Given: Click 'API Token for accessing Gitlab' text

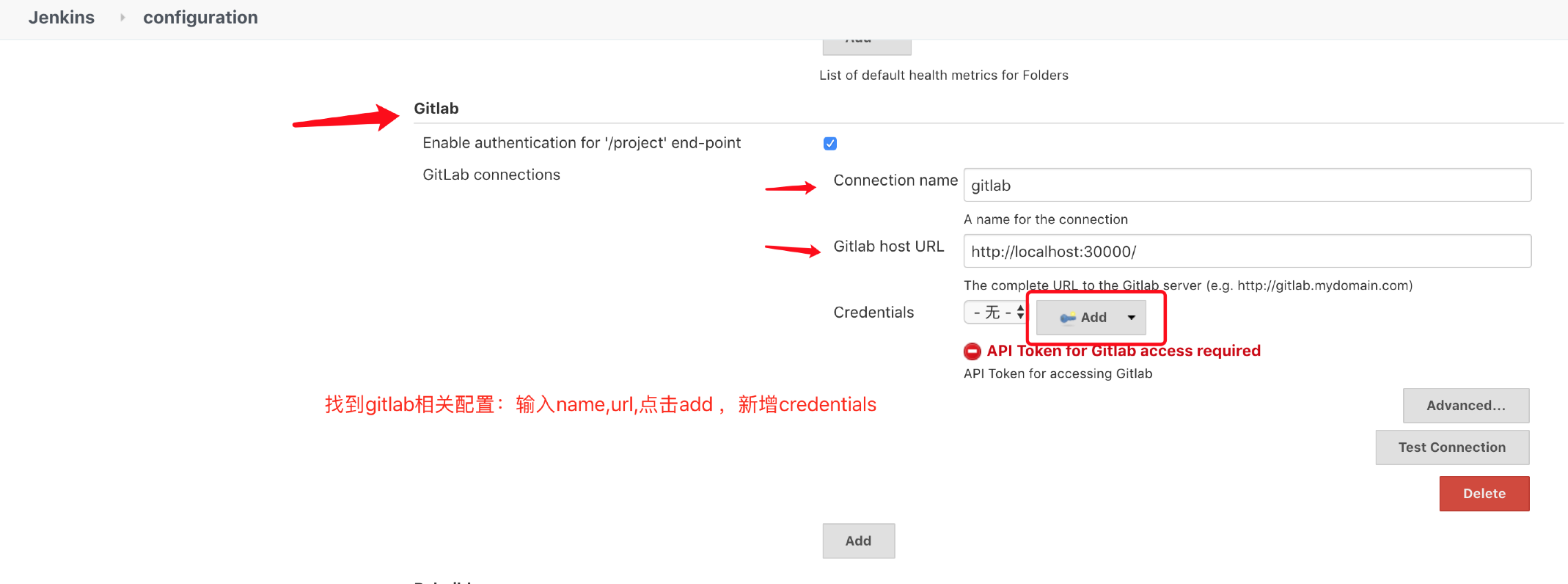Looking at the screenshot, I should pyautogui.click(x=1058, y=373).
